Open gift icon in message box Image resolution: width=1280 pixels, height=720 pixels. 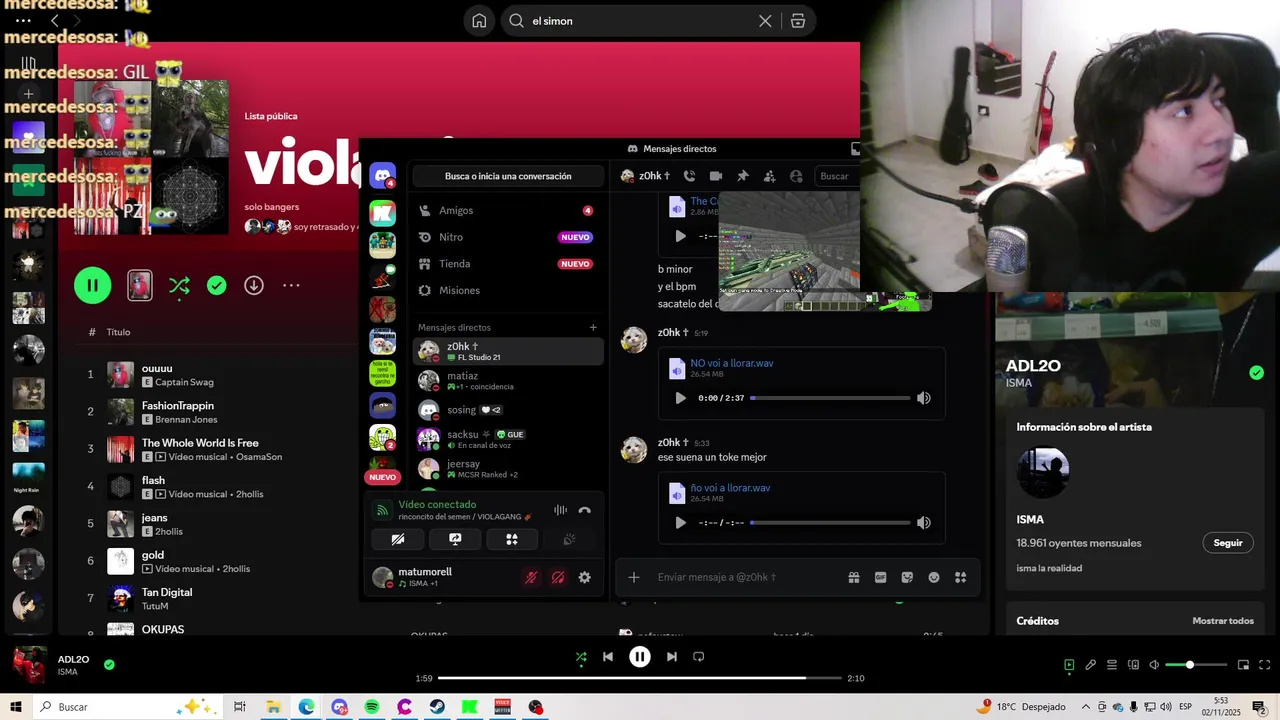[x=854, y=577]
